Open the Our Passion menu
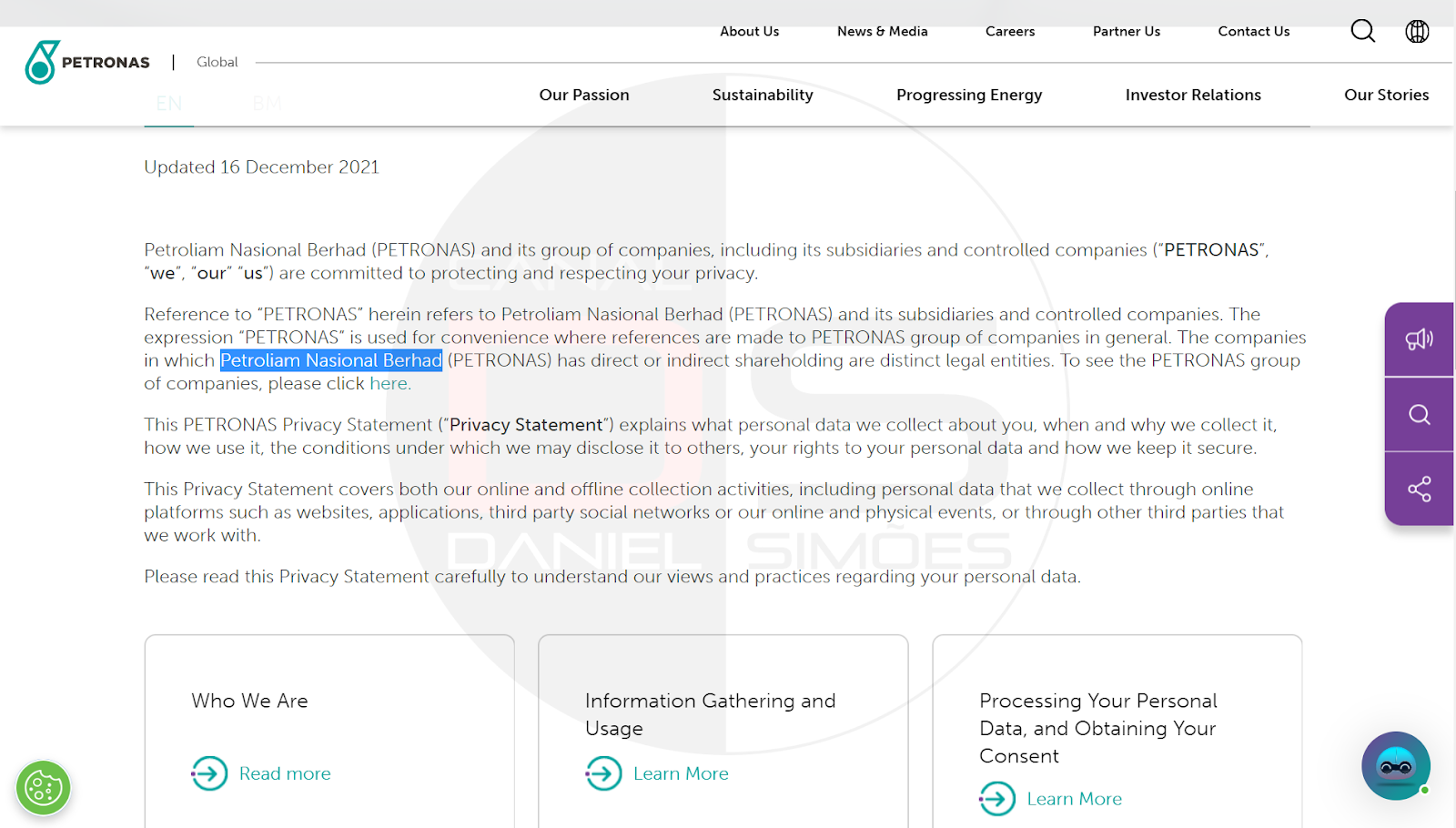 584,95
